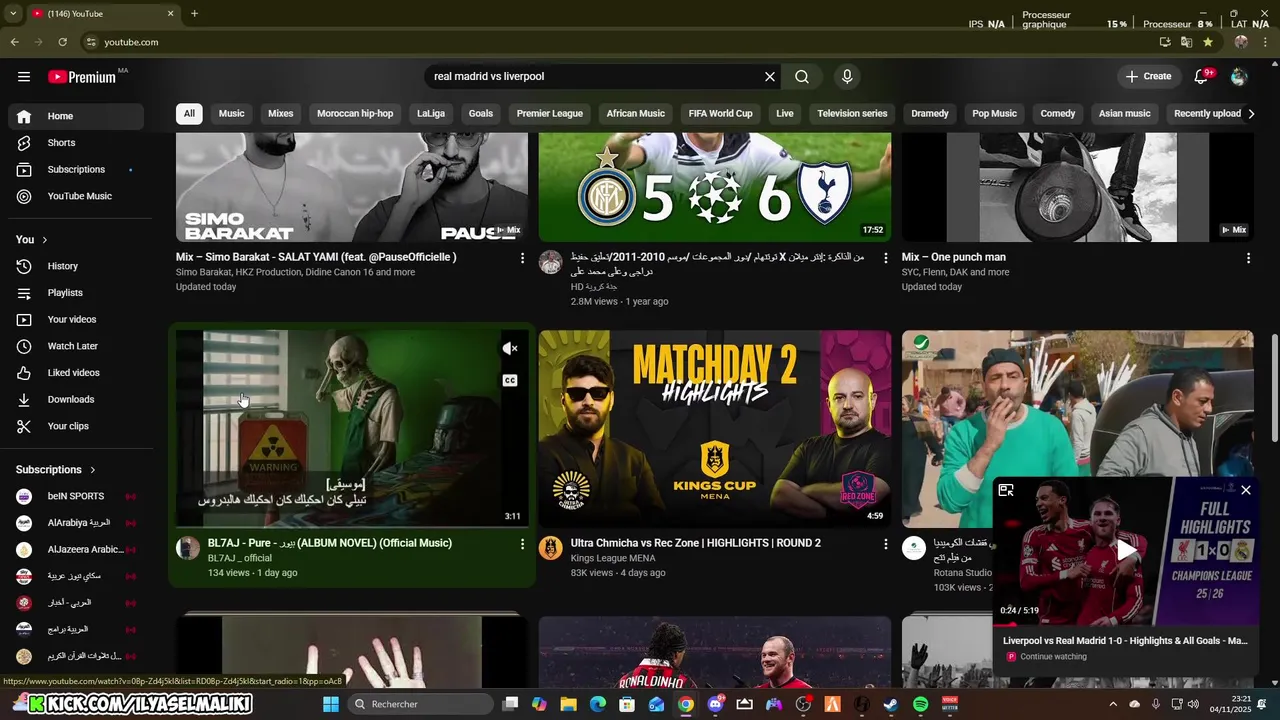1280x720 pixels.
Task: Show more category chips with right arrow
Action: tap(1251, 114)
